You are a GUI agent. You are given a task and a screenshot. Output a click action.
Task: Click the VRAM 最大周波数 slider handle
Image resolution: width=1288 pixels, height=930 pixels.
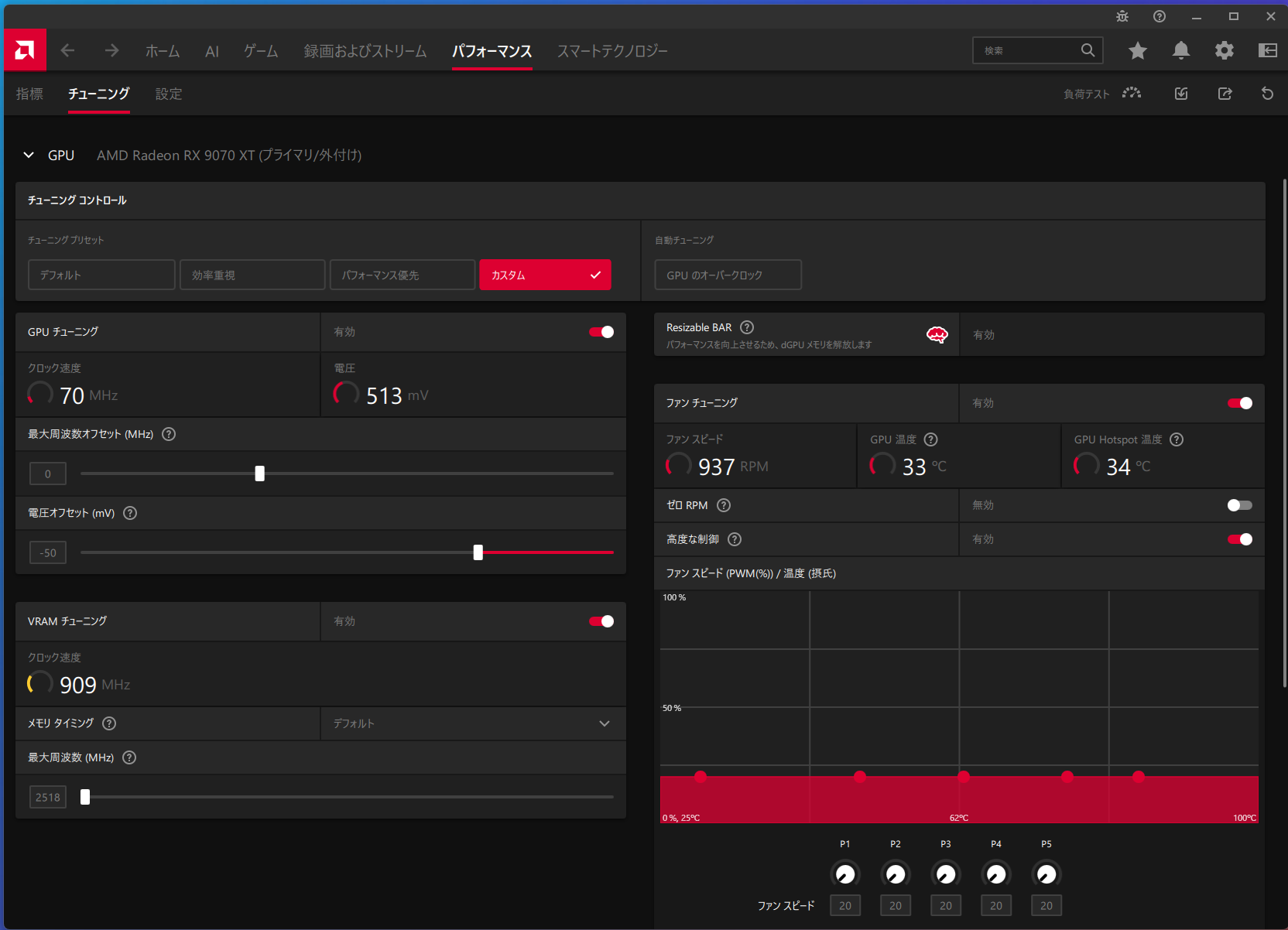point(85,797)
